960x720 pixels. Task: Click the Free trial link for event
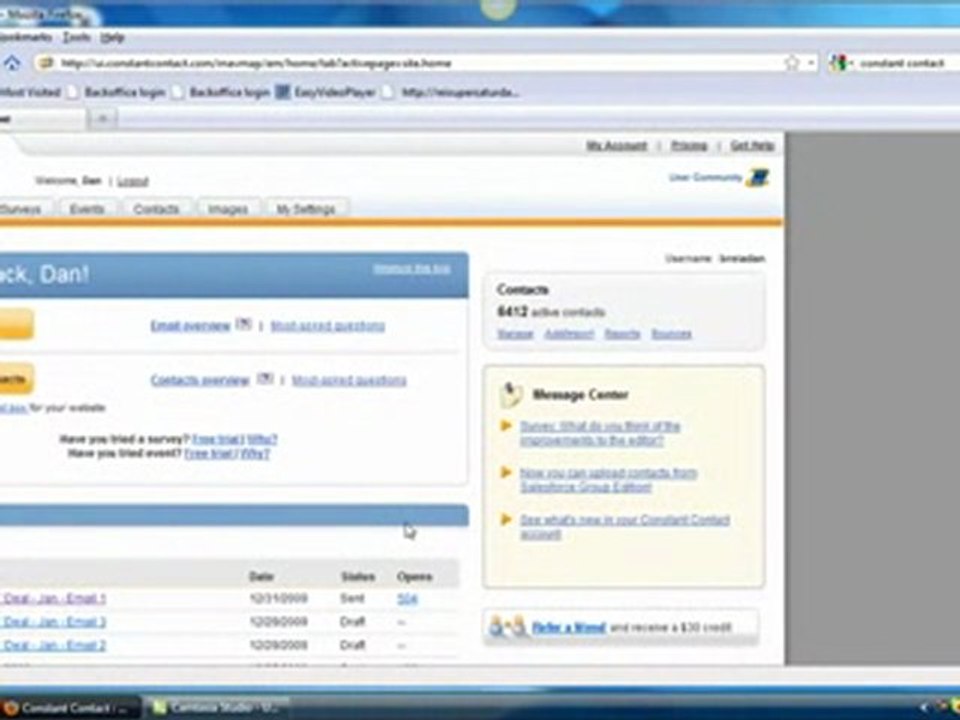click(x=208, y=454)
